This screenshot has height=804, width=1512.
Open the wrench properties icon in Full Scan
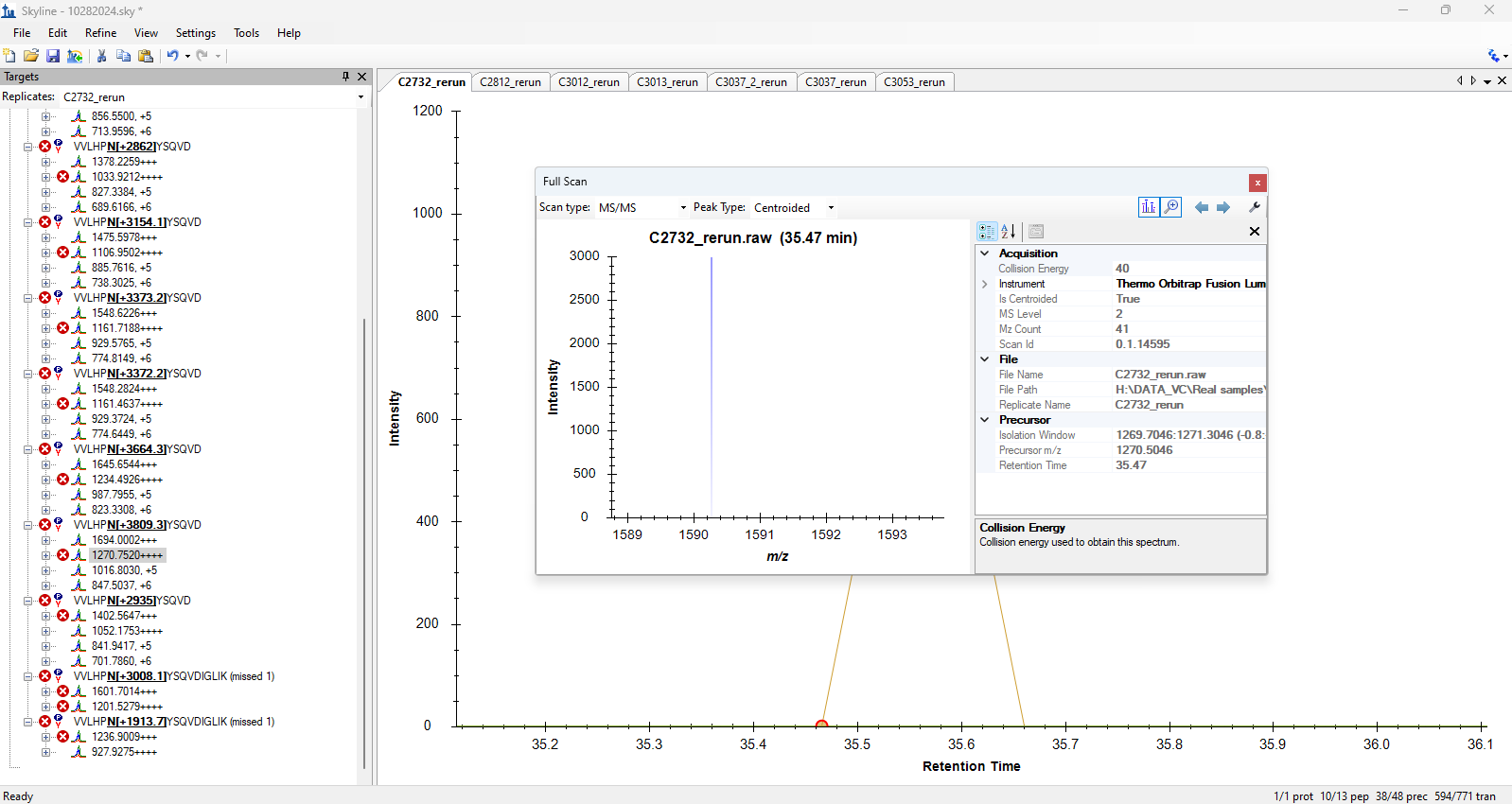pos(1255,207)
